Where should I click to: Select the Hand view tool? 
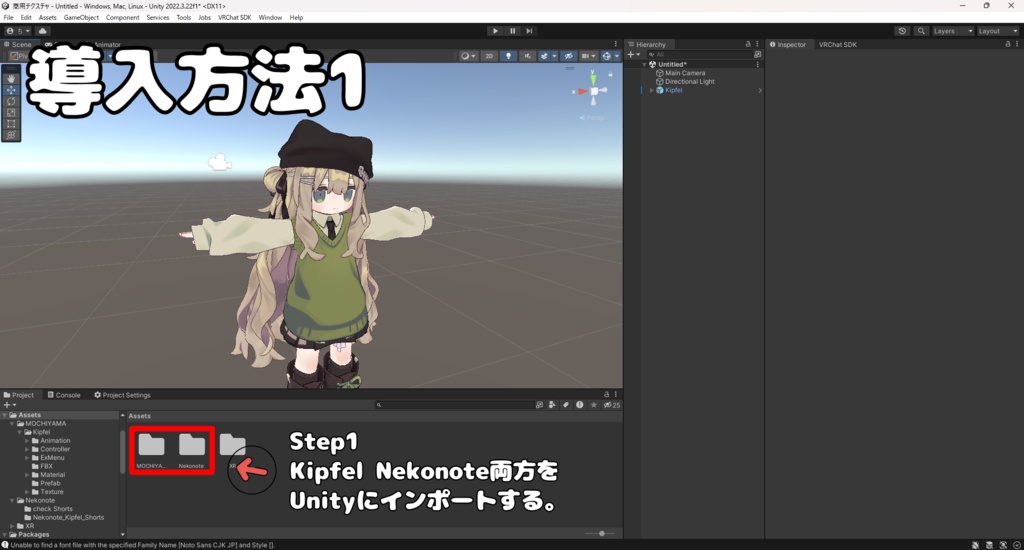pyautogui.click(x=11, y=78)
